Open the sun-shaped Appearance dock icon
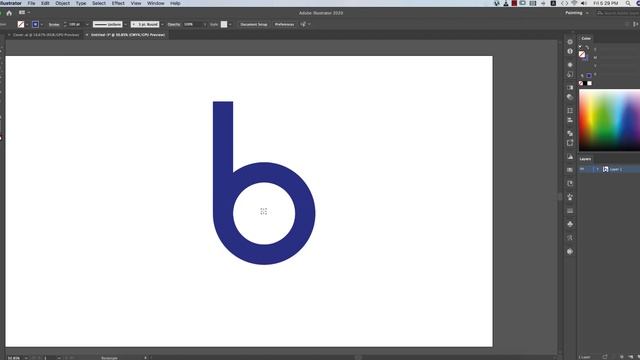Viewport: 640px width, 360px height. (570, 65)
